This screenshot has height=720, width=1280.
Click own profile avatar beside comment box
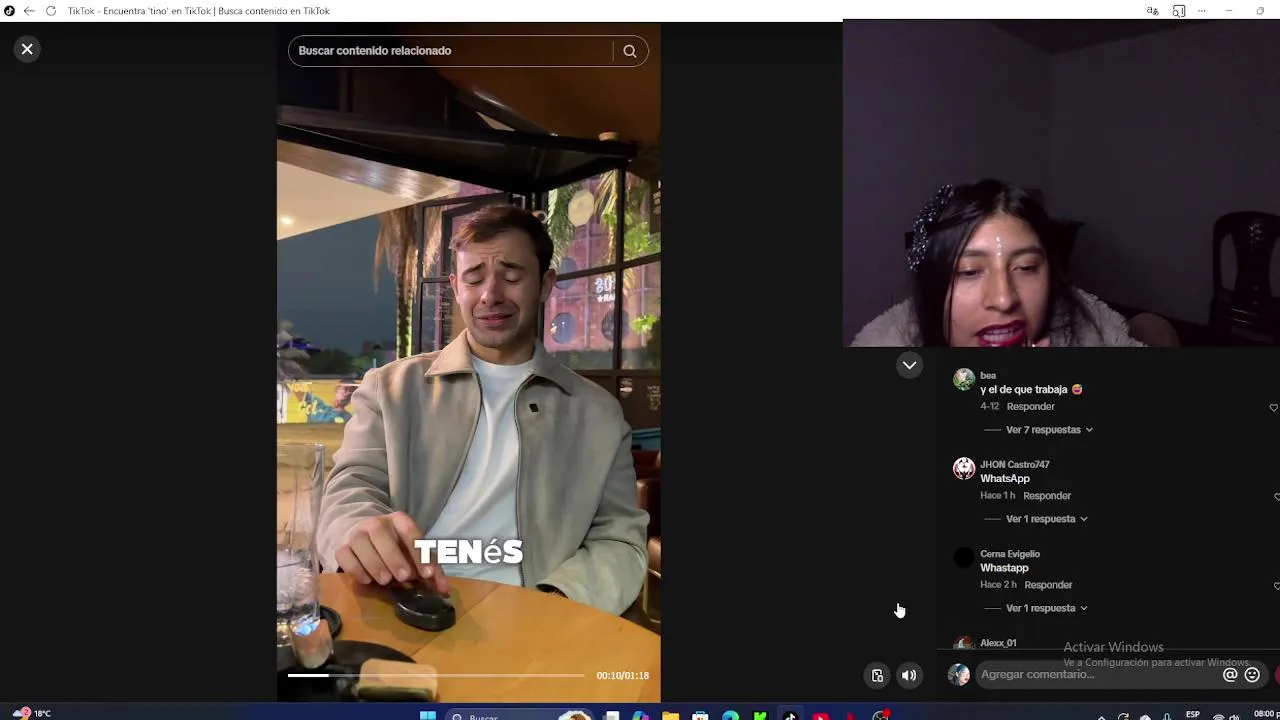959,675
